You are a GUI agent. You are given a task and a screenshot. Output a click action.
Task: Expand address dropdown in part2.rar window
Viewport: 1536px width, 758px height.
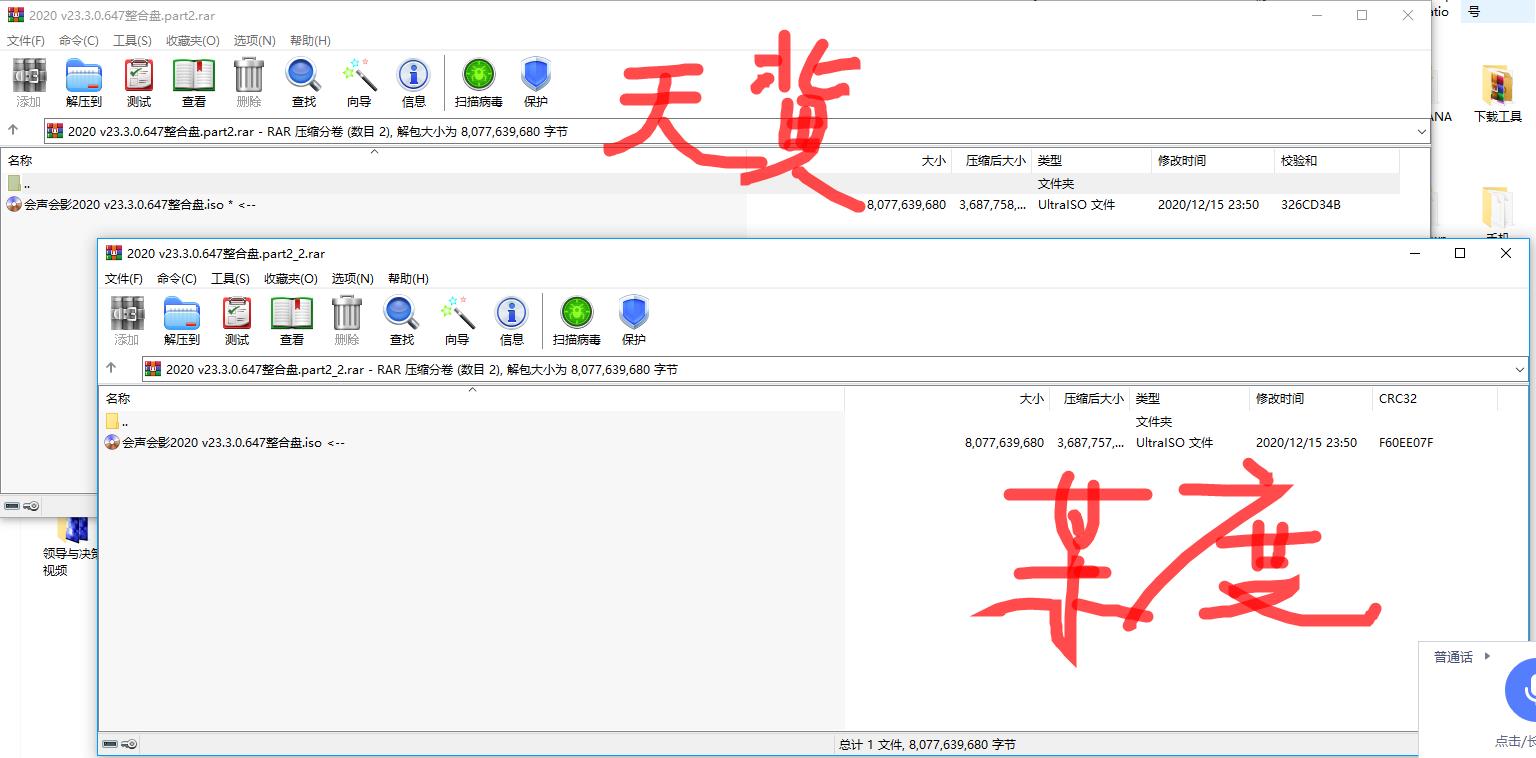coord(1421,131)
